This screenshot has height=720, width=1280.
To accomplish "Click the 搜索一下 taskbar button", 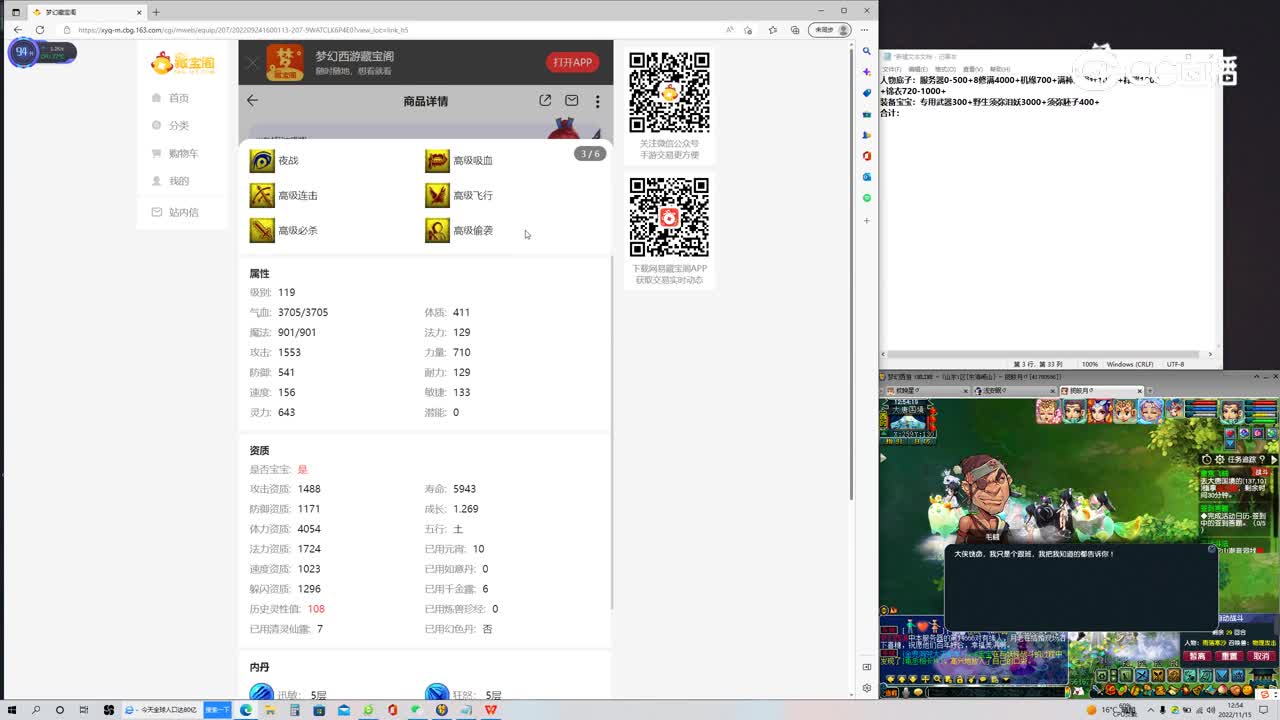I will 217,710.
